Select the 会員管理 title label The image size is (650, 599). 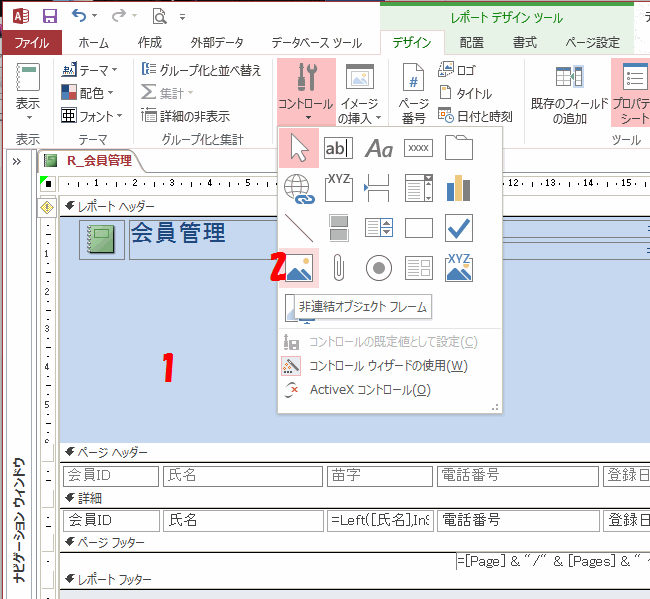pos(203,240)
